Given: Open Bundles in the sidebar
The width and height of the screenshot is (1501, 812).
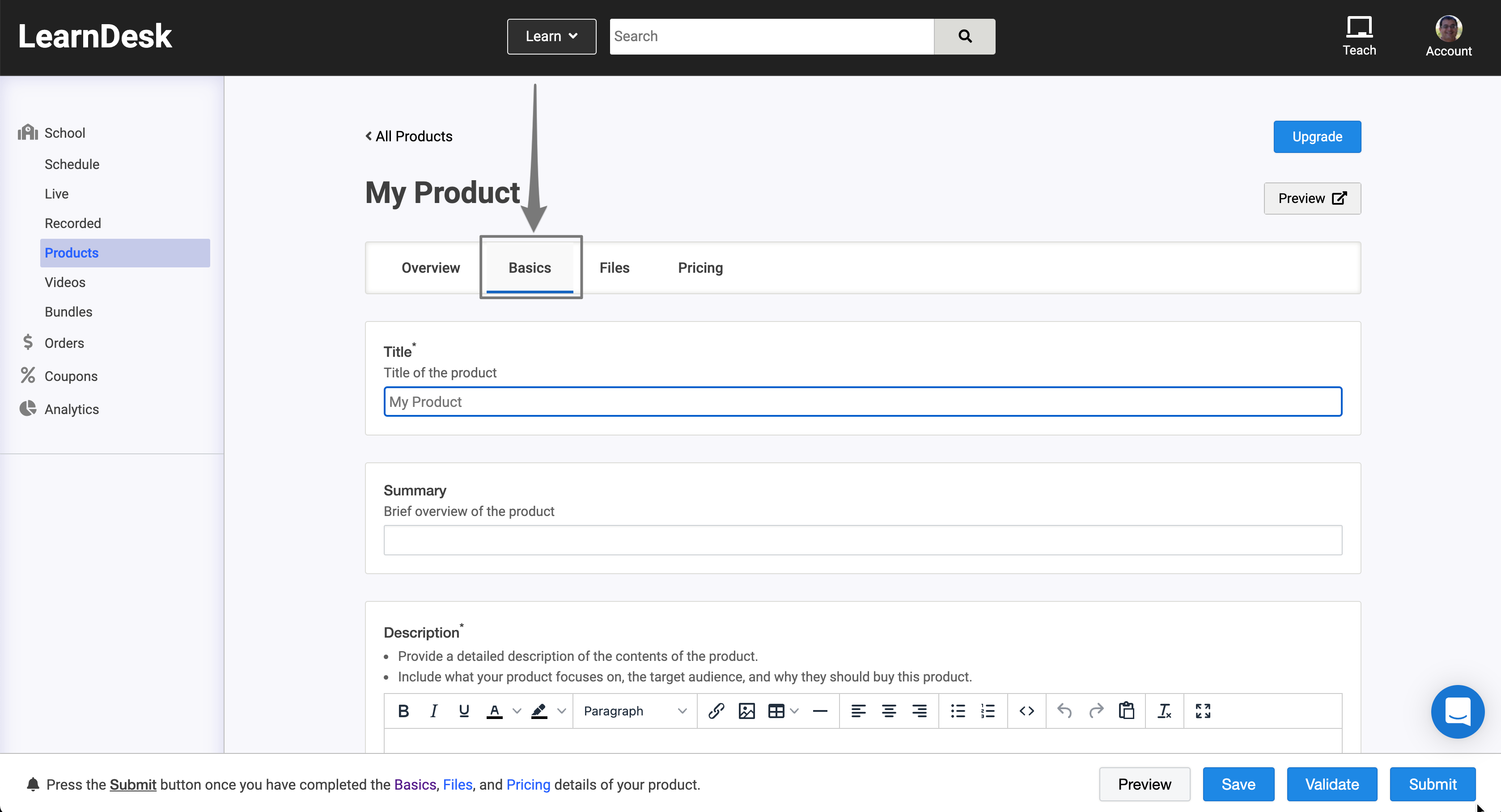Looking at the screenshot, I should click(x=68, y=312).
